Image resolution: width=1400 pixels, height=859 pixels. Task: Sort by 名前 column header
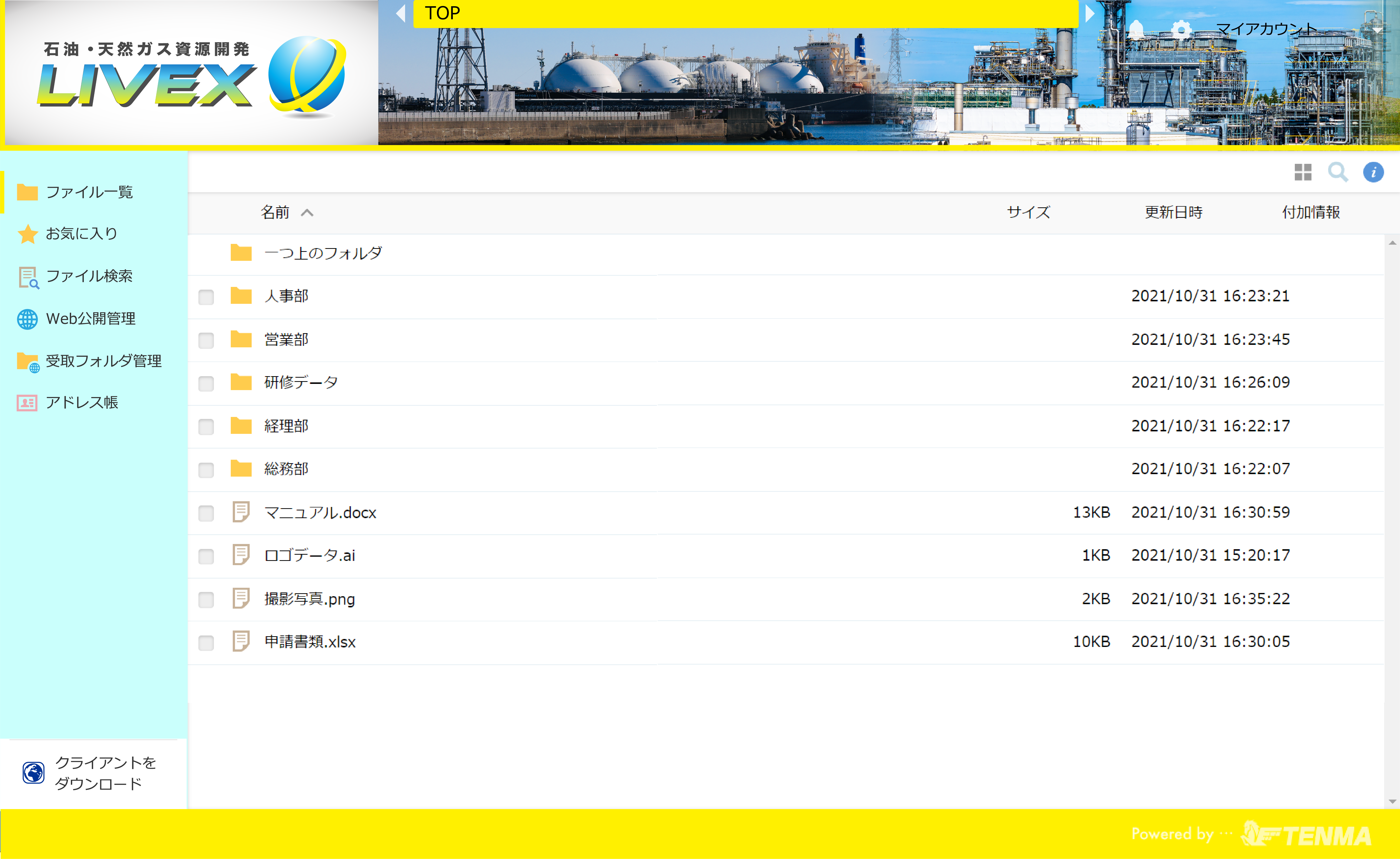pos(275,213)
